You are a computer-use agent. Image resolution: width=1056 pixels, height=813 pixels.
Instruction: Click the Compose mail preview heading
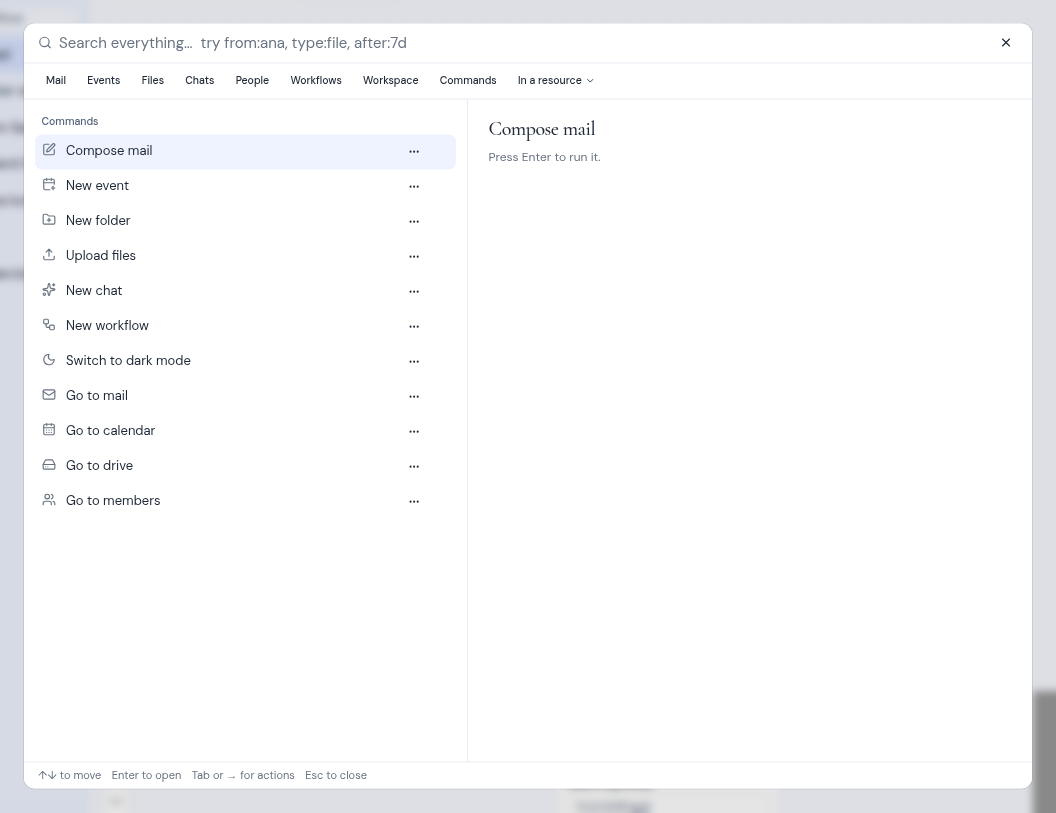pos(542,129)
